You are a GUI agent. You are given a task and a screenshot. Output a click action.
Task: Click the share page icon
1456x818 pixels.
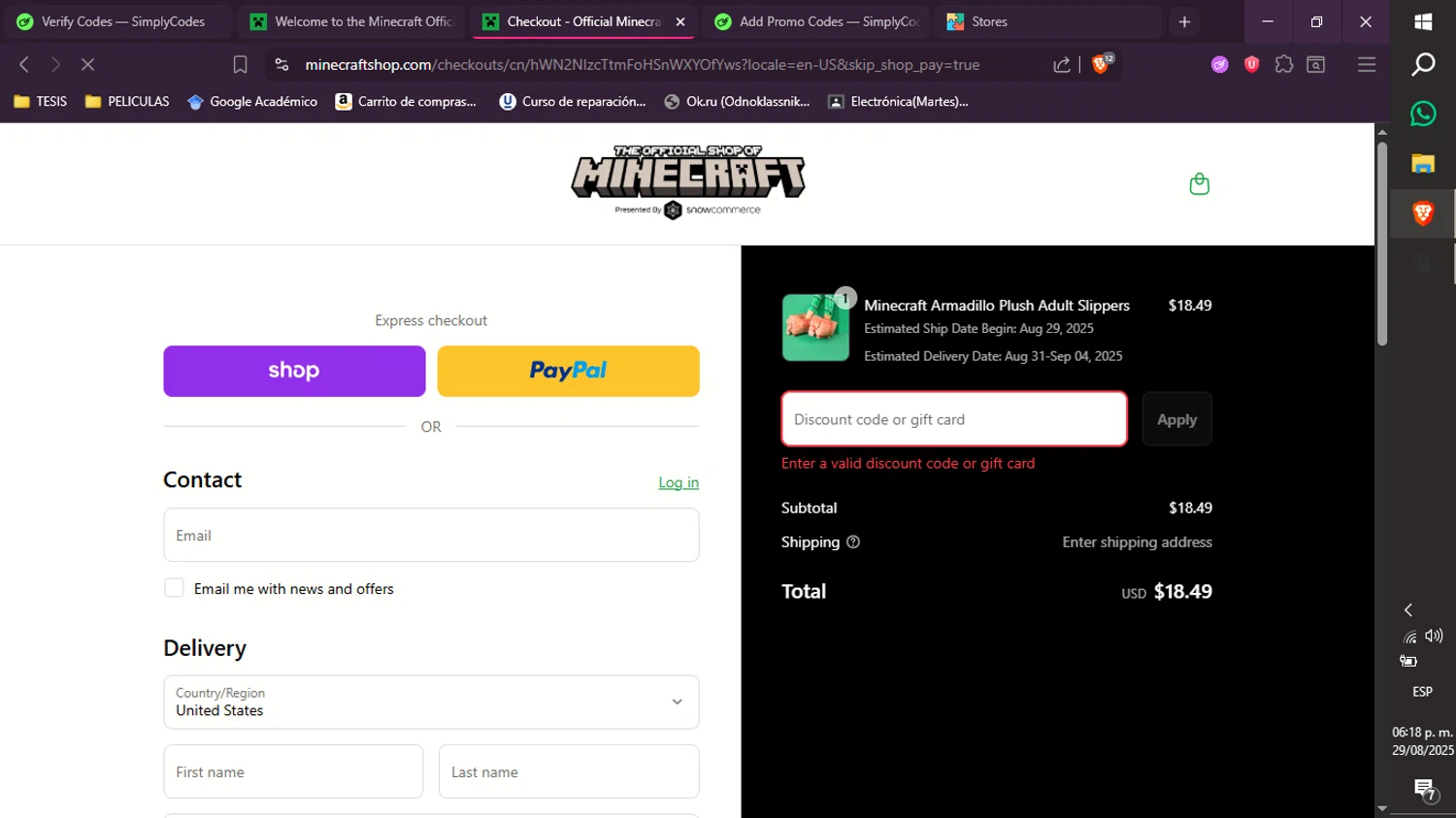click(1062, 64)
